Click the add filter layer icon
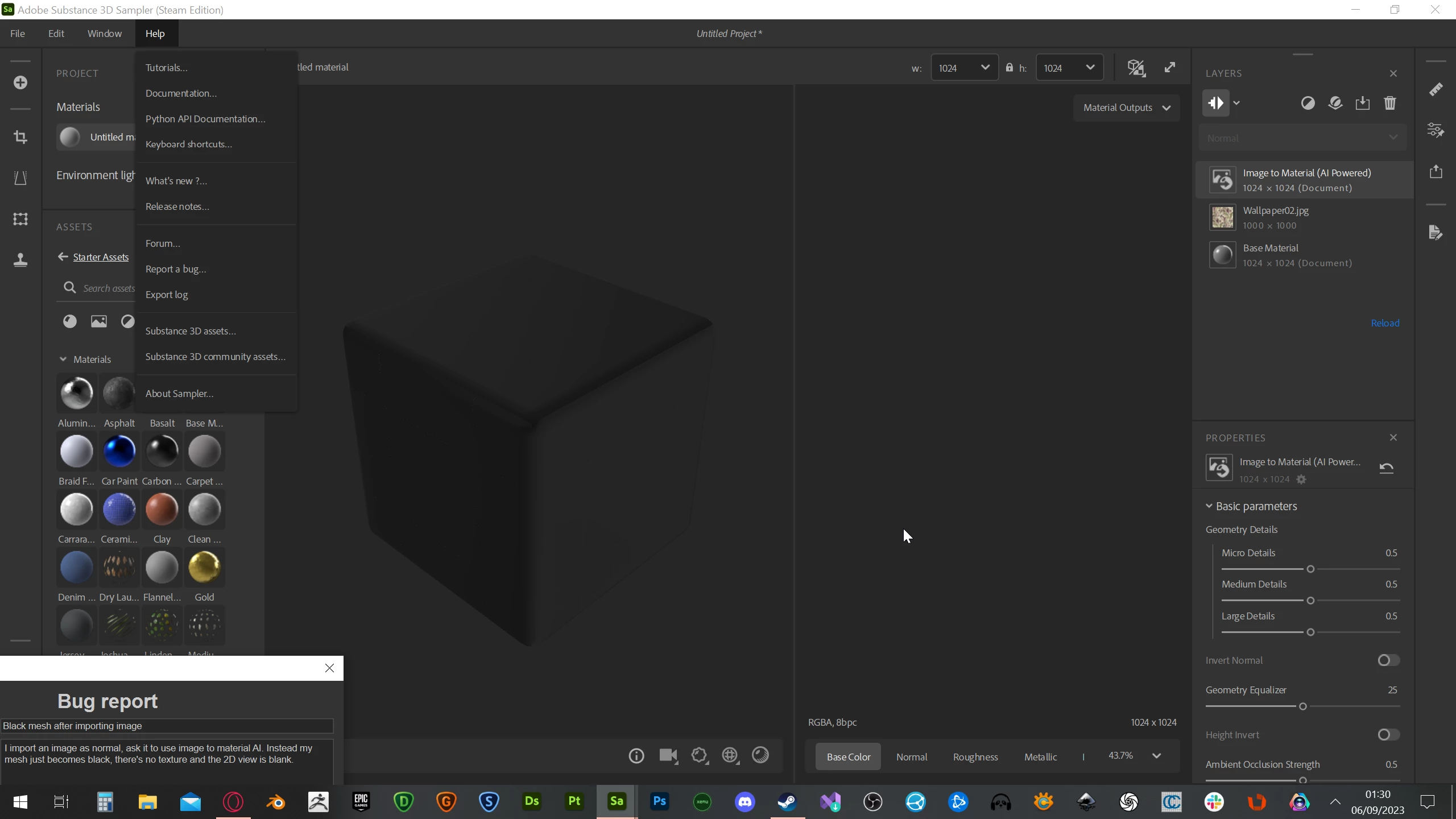Viewport: 1456px width, 819px height. click(x=1308, y=103)
